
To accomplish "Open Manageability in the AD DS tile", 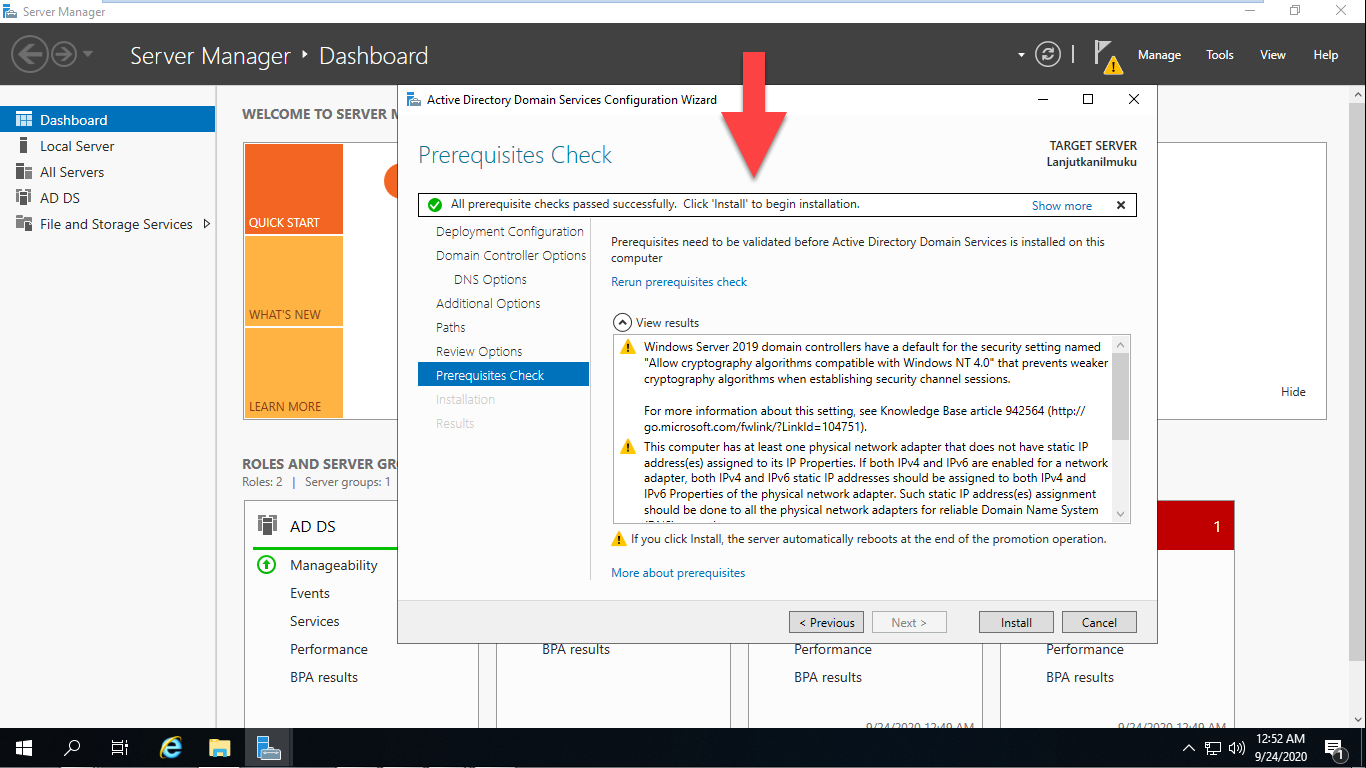I will [334, 565].
